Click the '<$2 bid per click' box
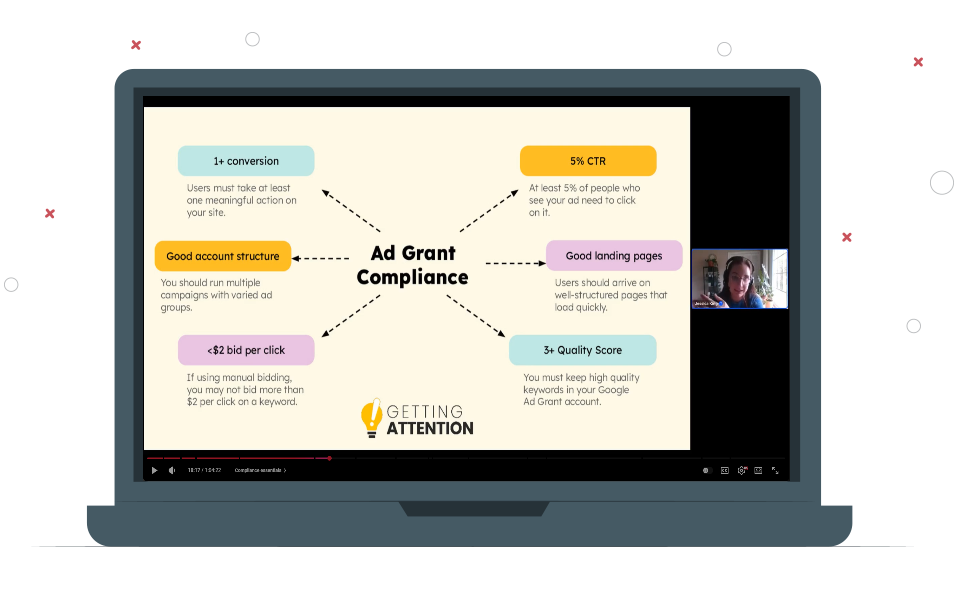Viewport: 975px width, 593px height. [246, 350]
